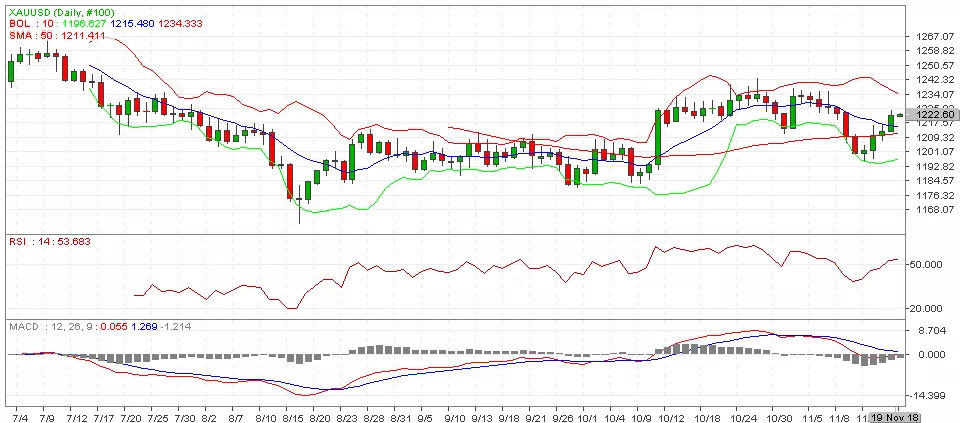Click the RSI 14 indicator label
The image size is (960, 423).
[x=26, y=242]
